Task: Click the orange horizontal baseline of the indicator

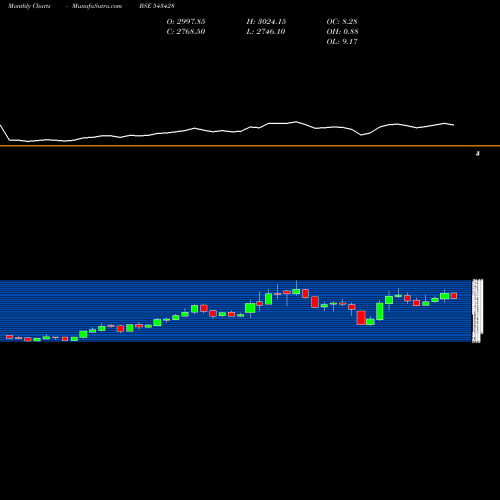Action: point(250,146)
